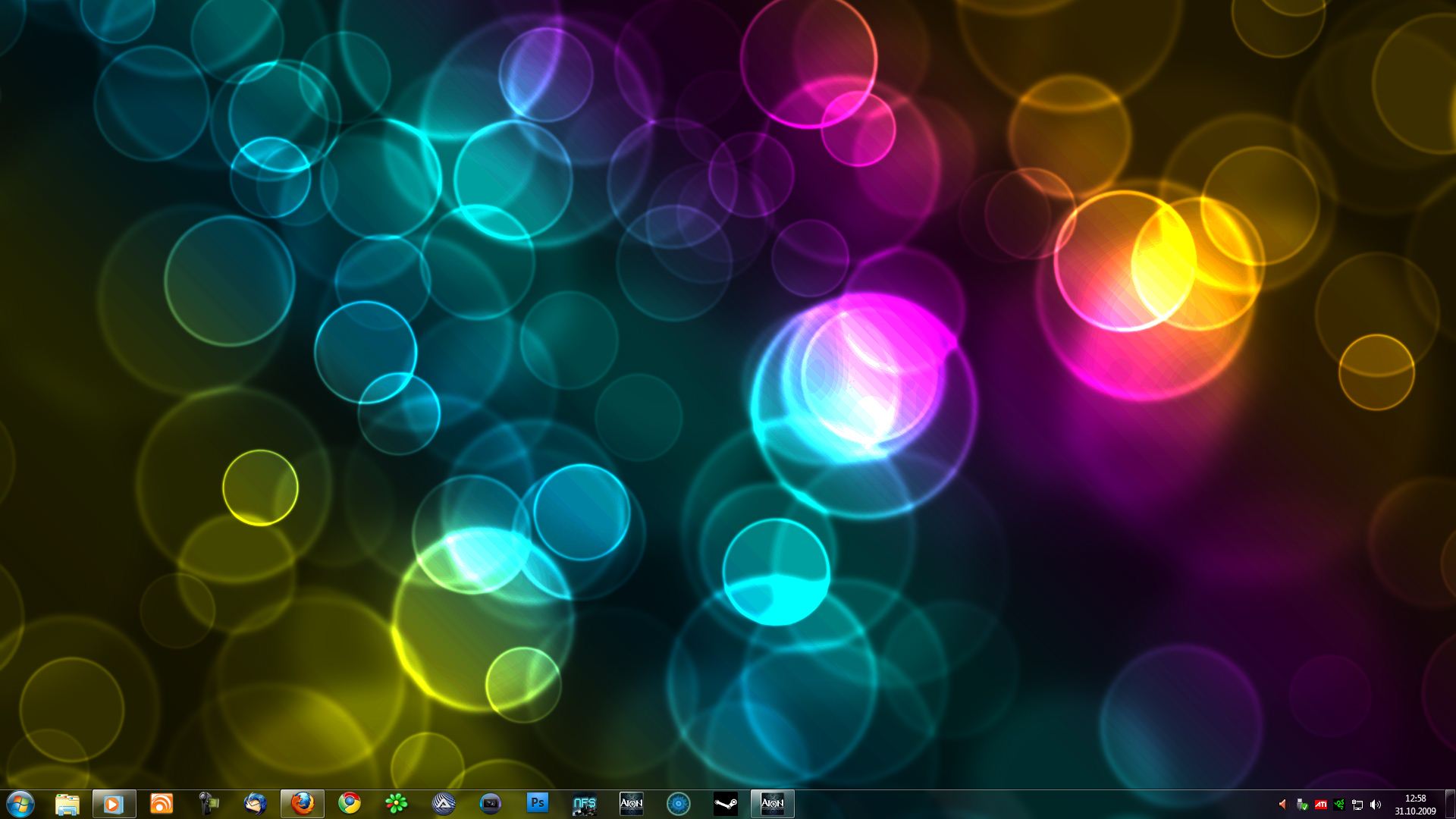Click Show Desktop button at taskbar edge
Image resolution: width=1456 pixels, height=819 pixels.
click(1450, 805)
